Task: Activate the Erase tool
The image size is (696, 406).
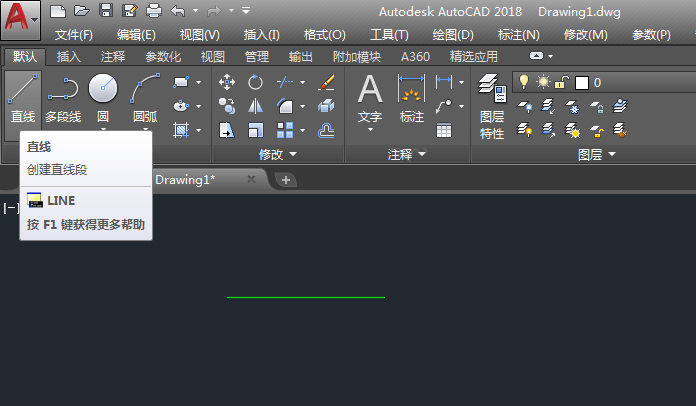Action: click(x=326, y=82)
